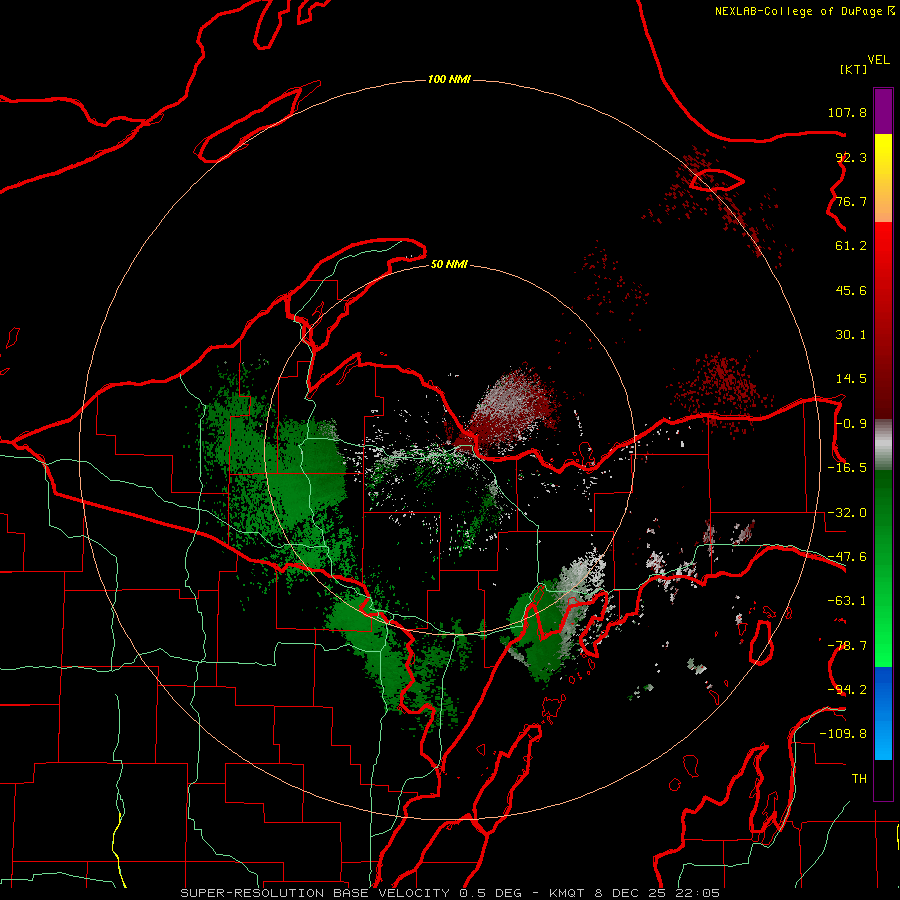Click the 61.2 velocity legend value
The image size is (900, 900).
click(851, 246)
